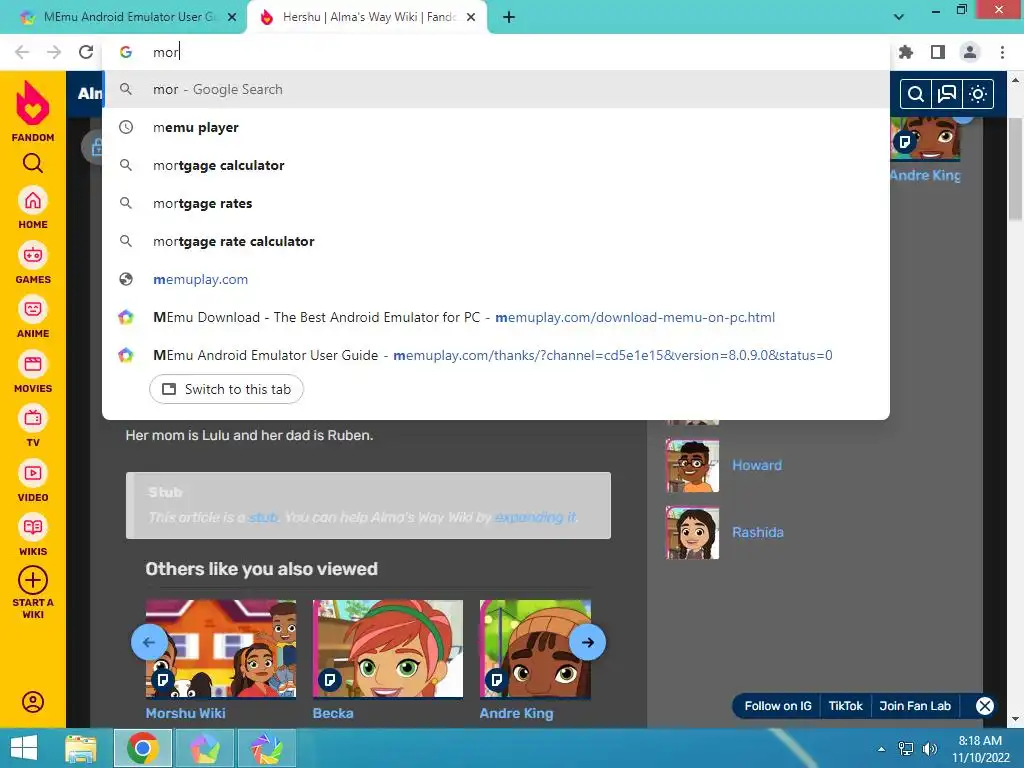Click Becka caption link
Viewport: 1024px width, 768px height.
pyautogui.click(x=333, y=713)
